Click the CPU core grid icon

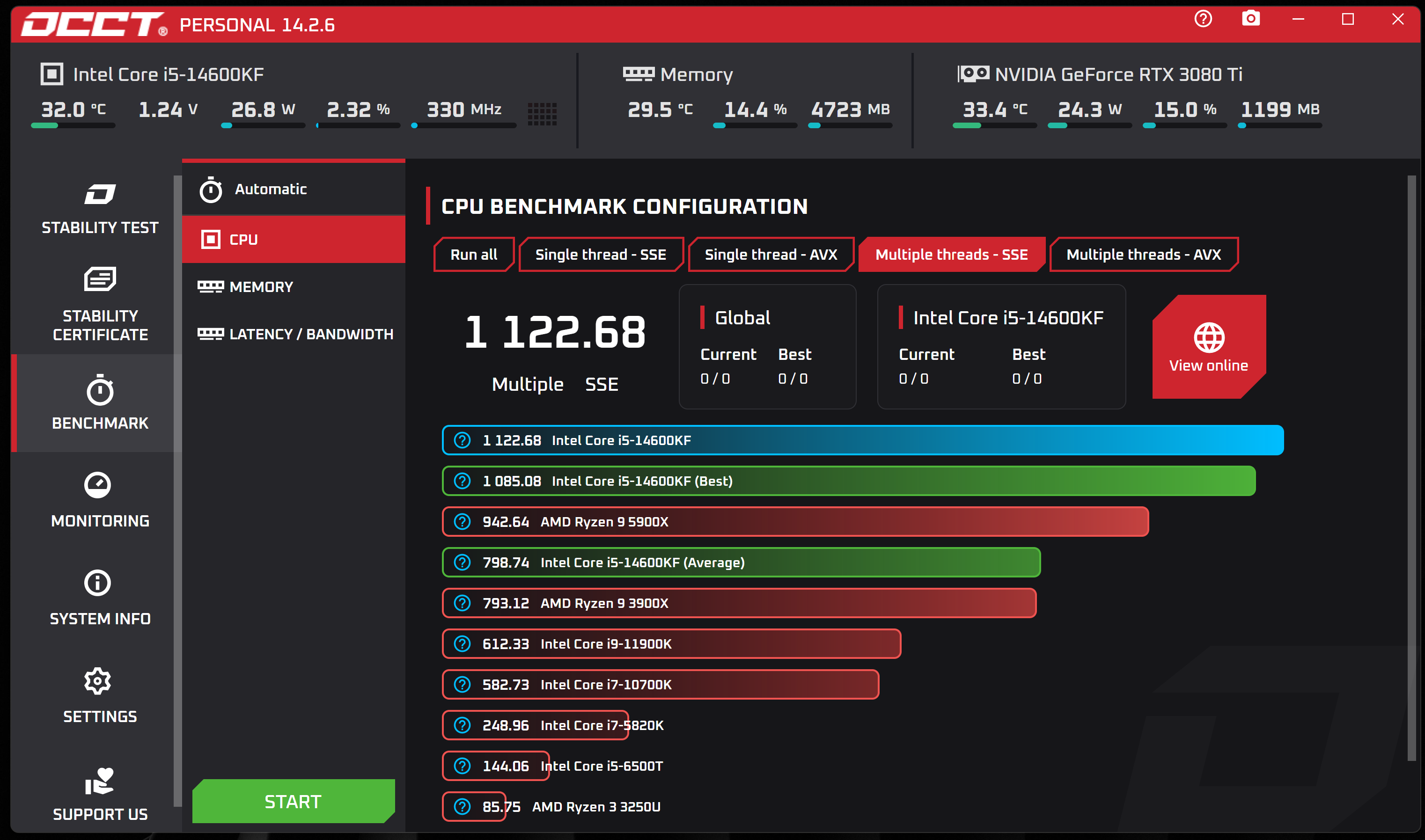pyautogui.click(x=542, y=114)
